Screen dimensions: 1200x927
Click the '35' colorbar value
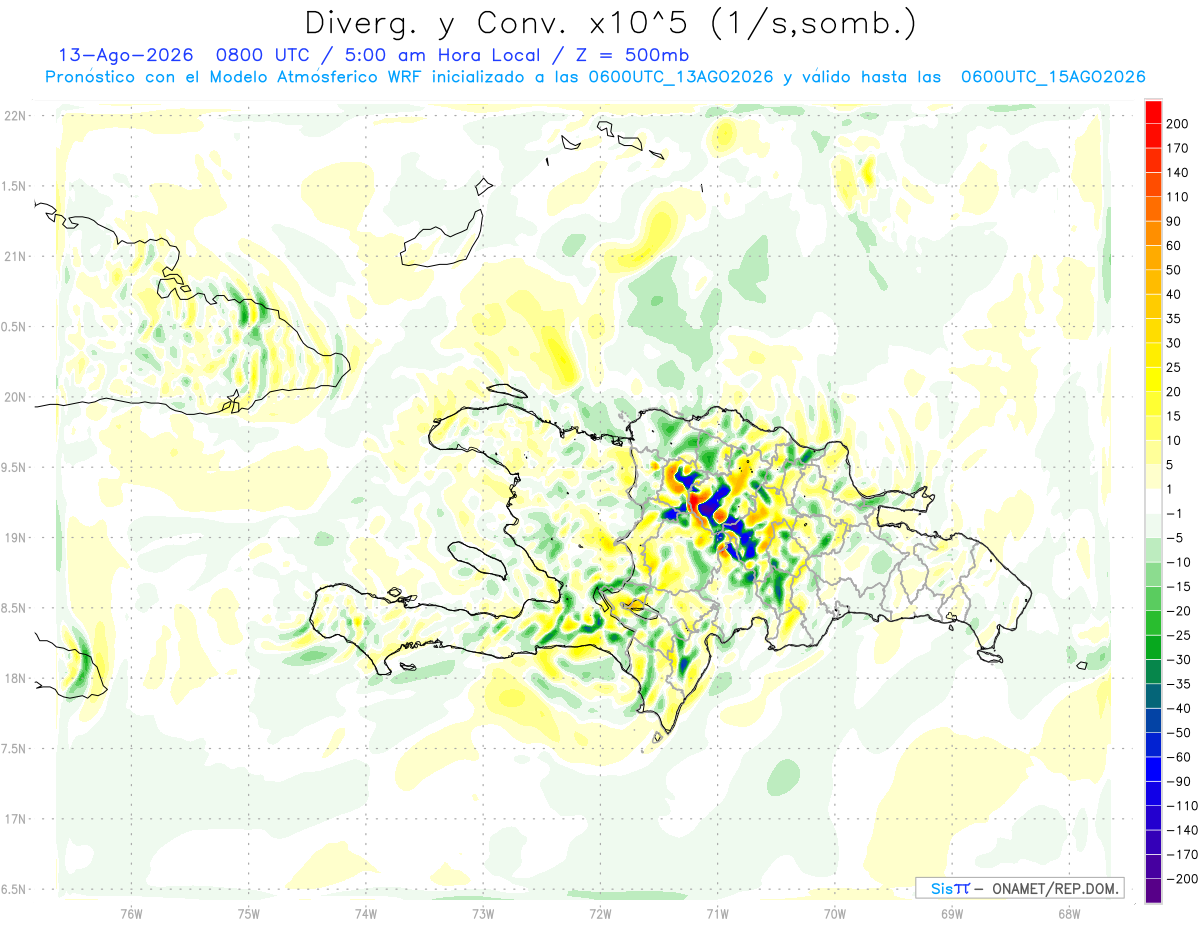pyautogui.click(x=1174, y=319)
